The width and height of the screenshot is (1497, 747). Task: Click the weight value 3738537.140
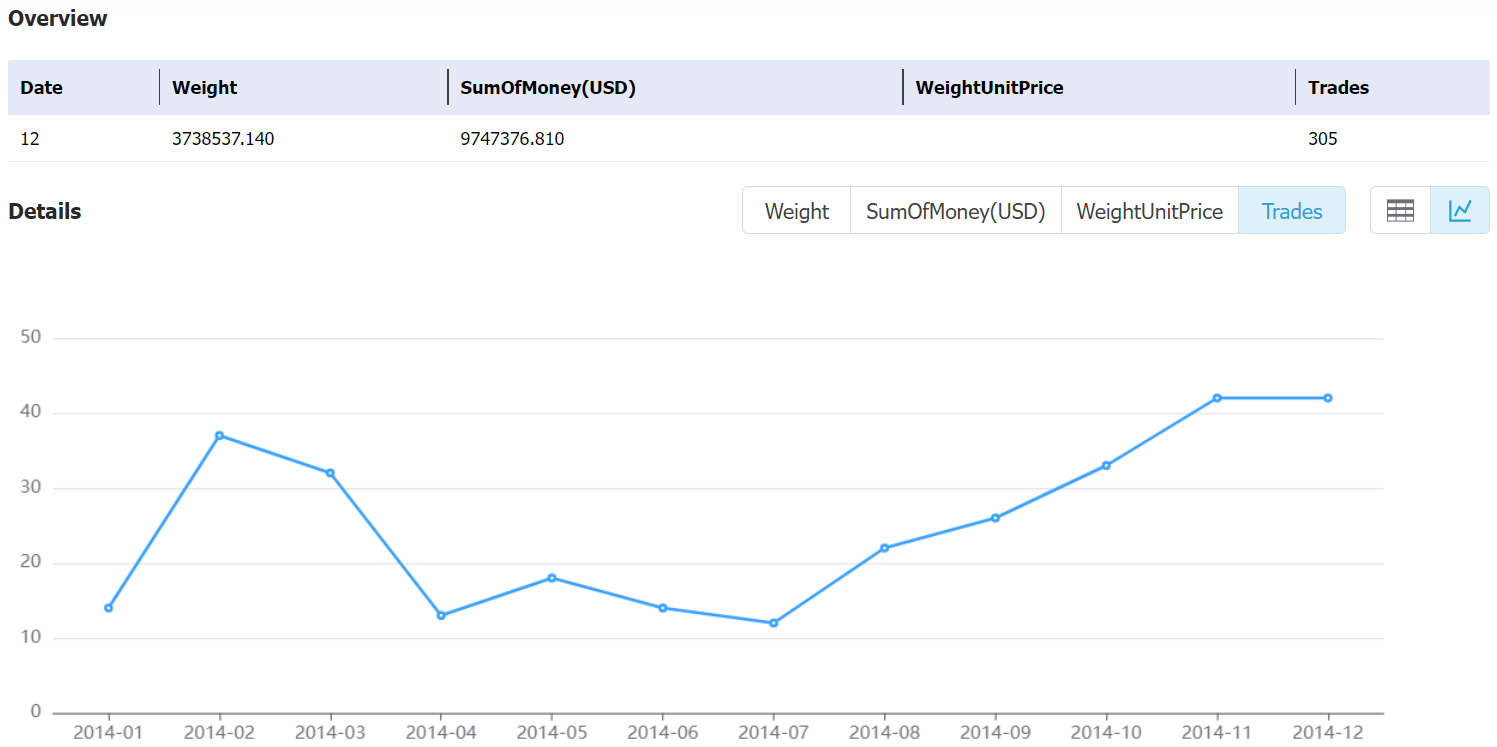223,139
